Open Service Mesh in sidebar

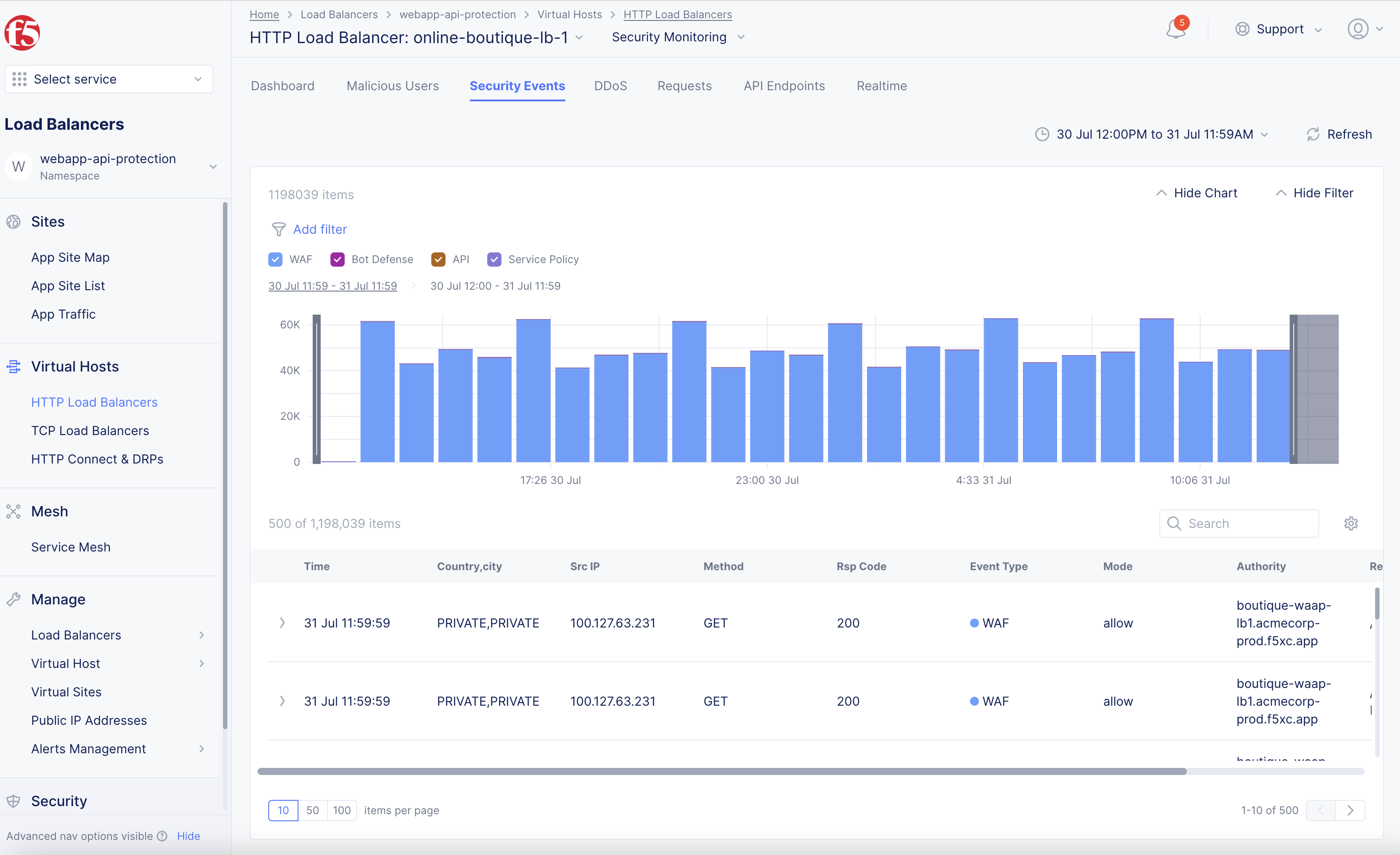click(71, 547)
